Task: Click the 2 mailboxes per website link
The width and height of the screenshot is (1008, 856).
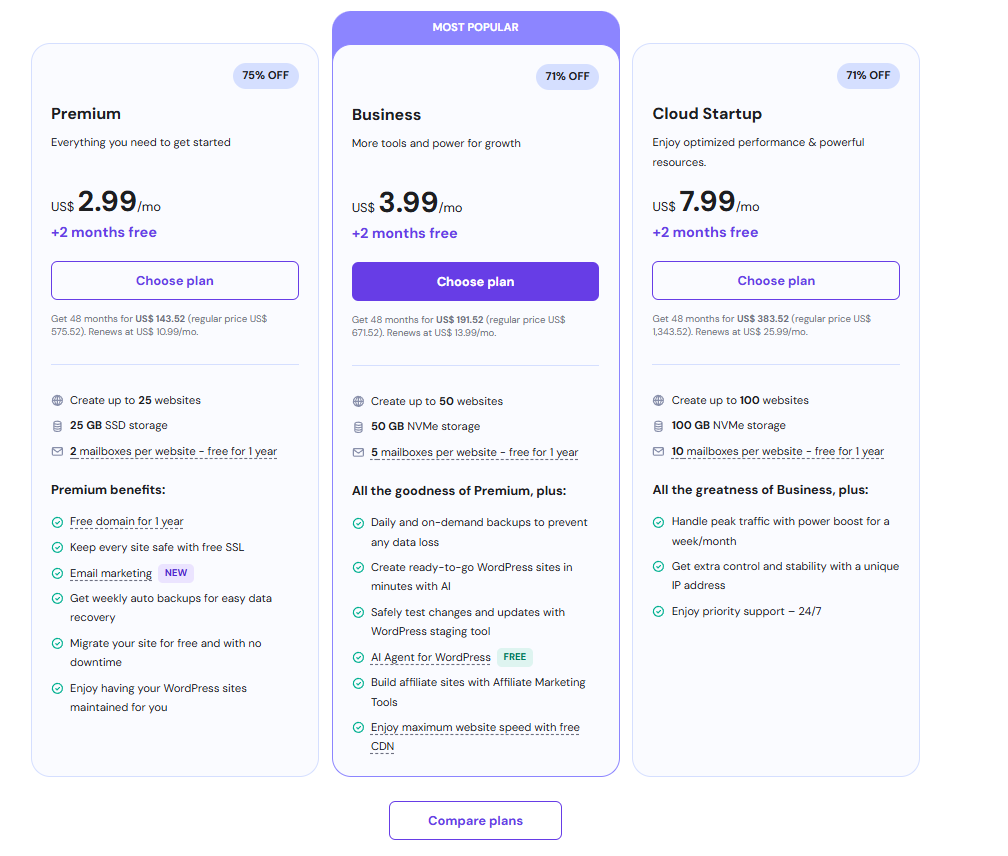Action: coord(173,451)
